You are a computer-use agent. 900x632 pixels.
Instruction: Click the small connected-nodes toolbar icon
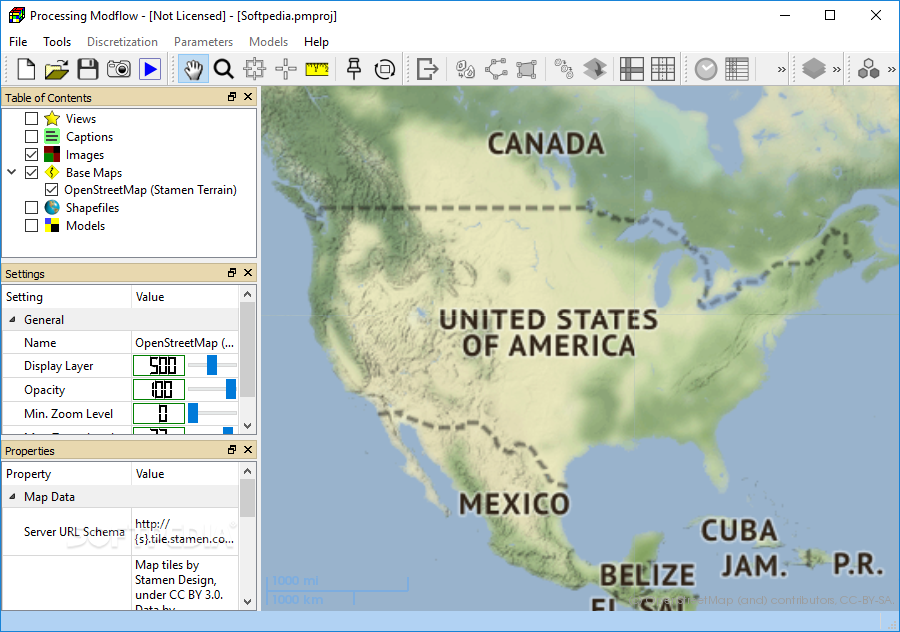click(x=564, y=69)
